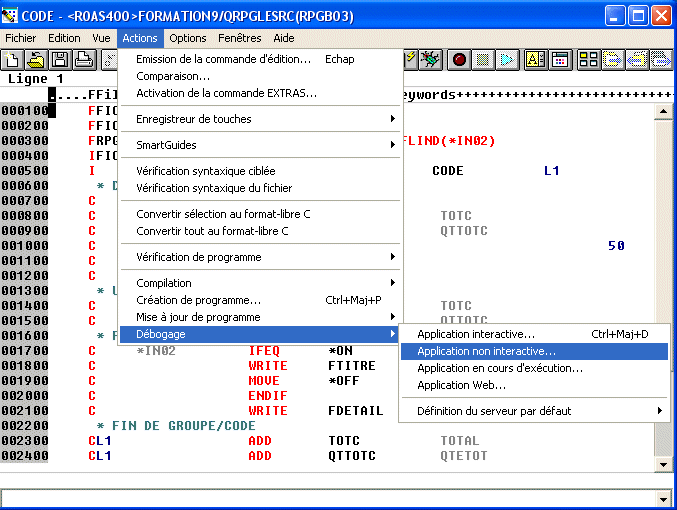The image size is (677, 510).
Task: Choose Création de programme menu entry
Action: [x=199, y=300]
